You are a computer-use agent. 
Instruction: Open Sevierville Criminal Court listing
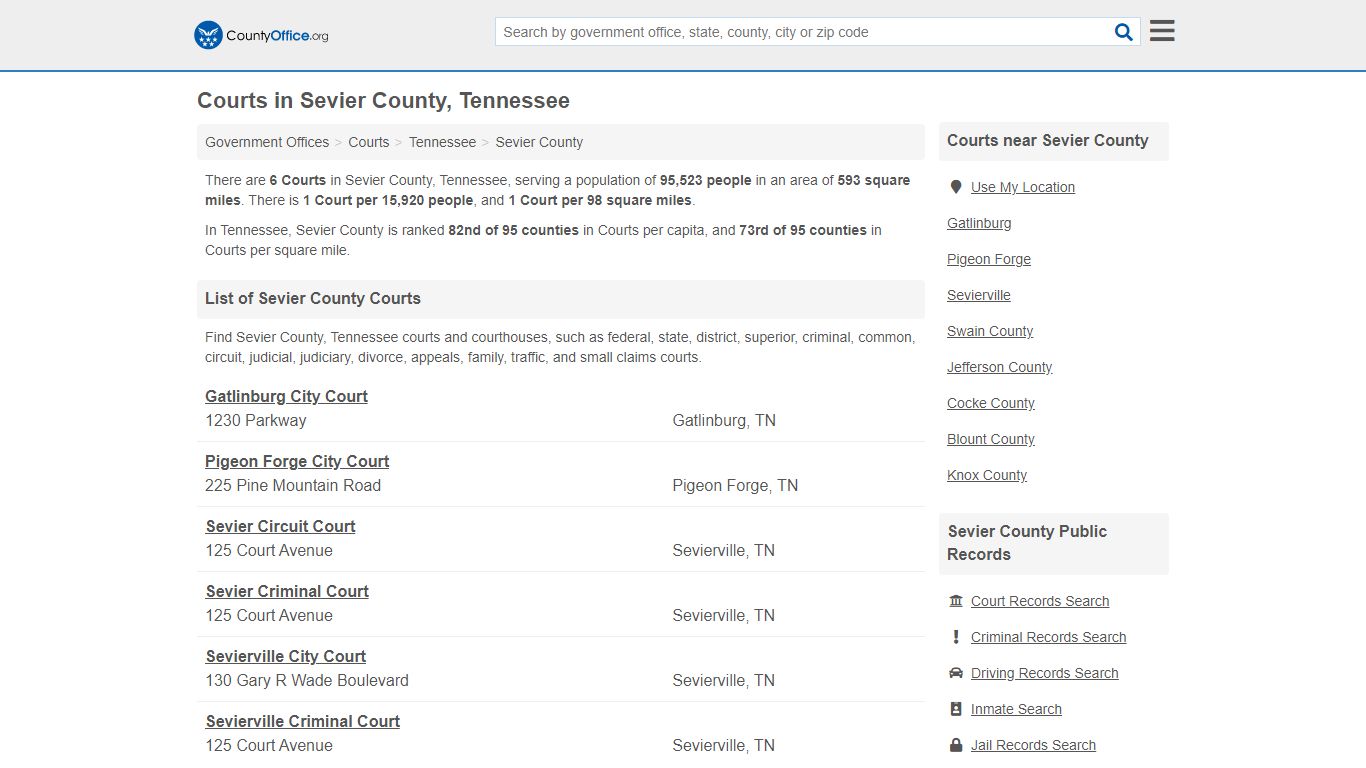(x=303, y=721)
